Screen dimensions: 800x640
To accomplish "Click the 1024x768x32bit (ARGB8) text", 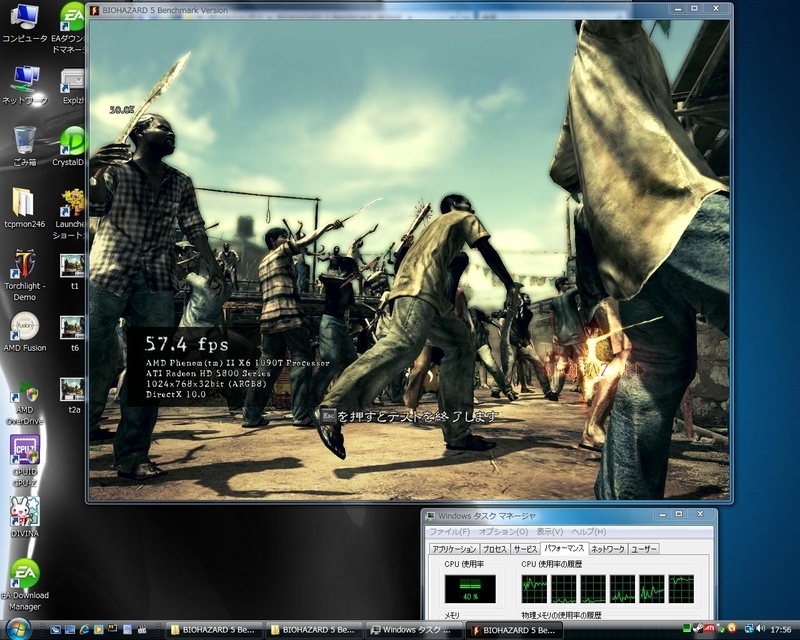I will click(x=206, y=384).
